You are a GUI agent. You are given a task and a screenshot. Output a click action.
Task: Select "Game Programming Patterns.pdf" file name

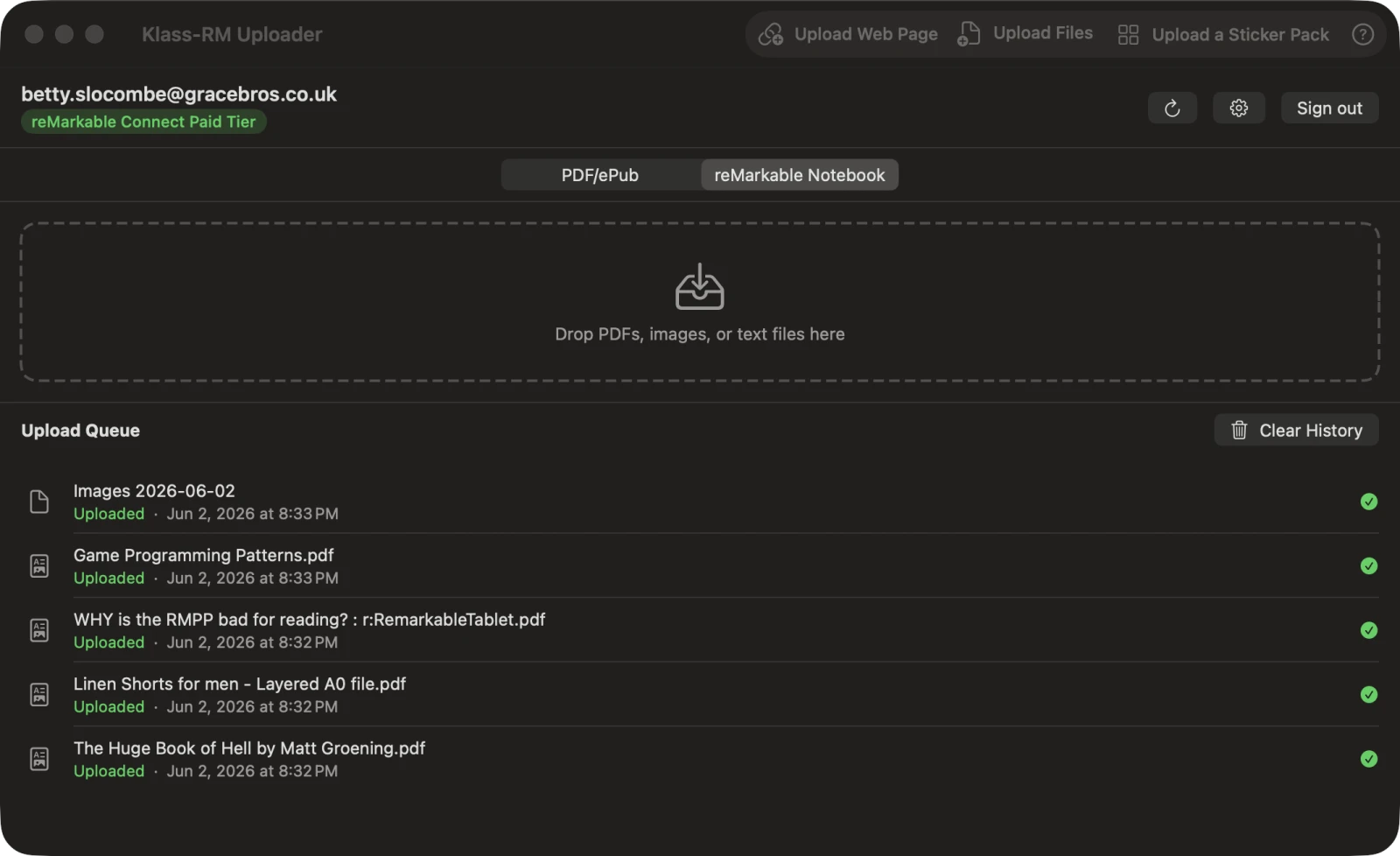[x=204, y=555]
